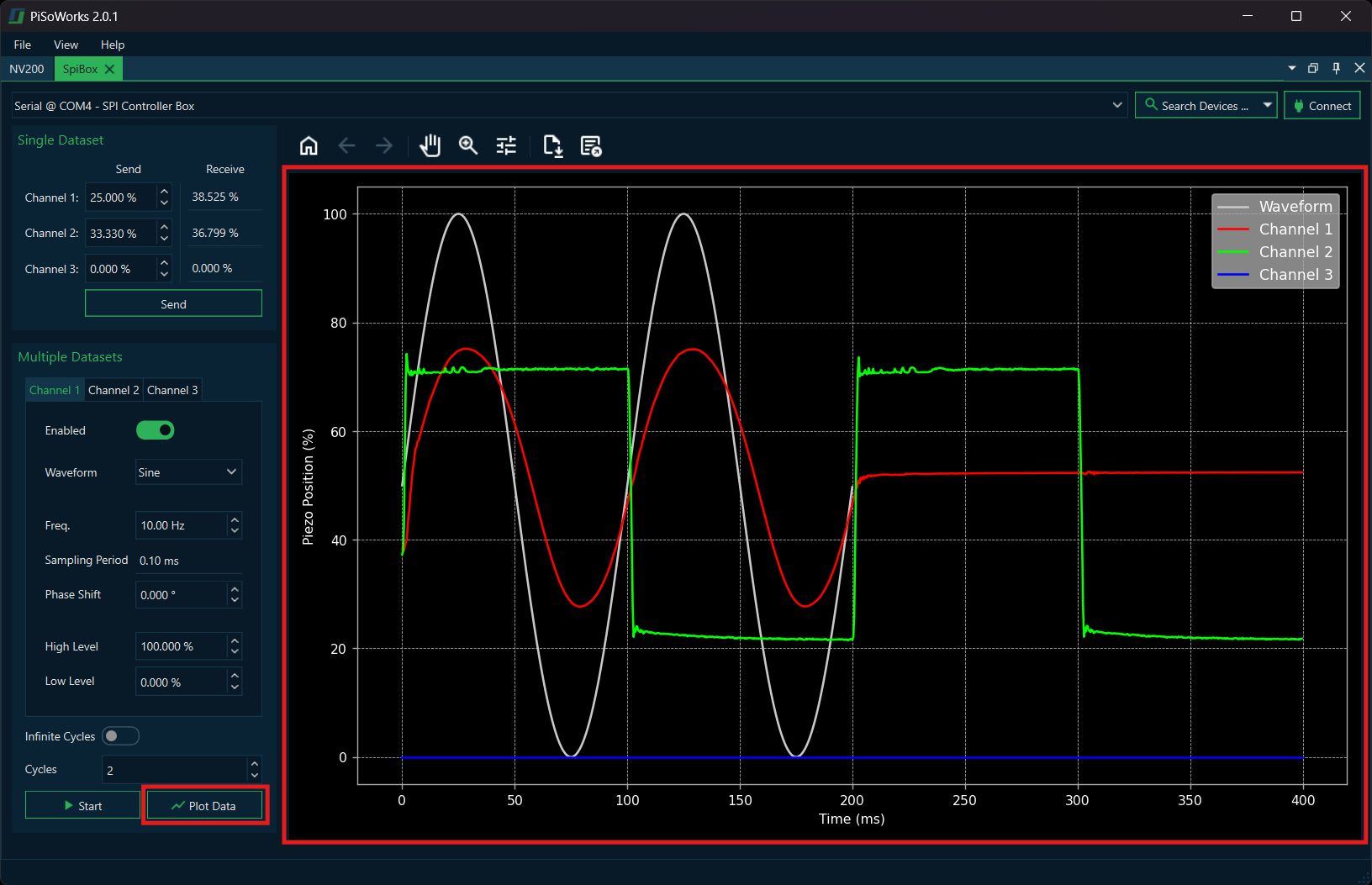Click the Plot Data button
The width and height of the screenshot is (1372, 885).
click(204, 804)
